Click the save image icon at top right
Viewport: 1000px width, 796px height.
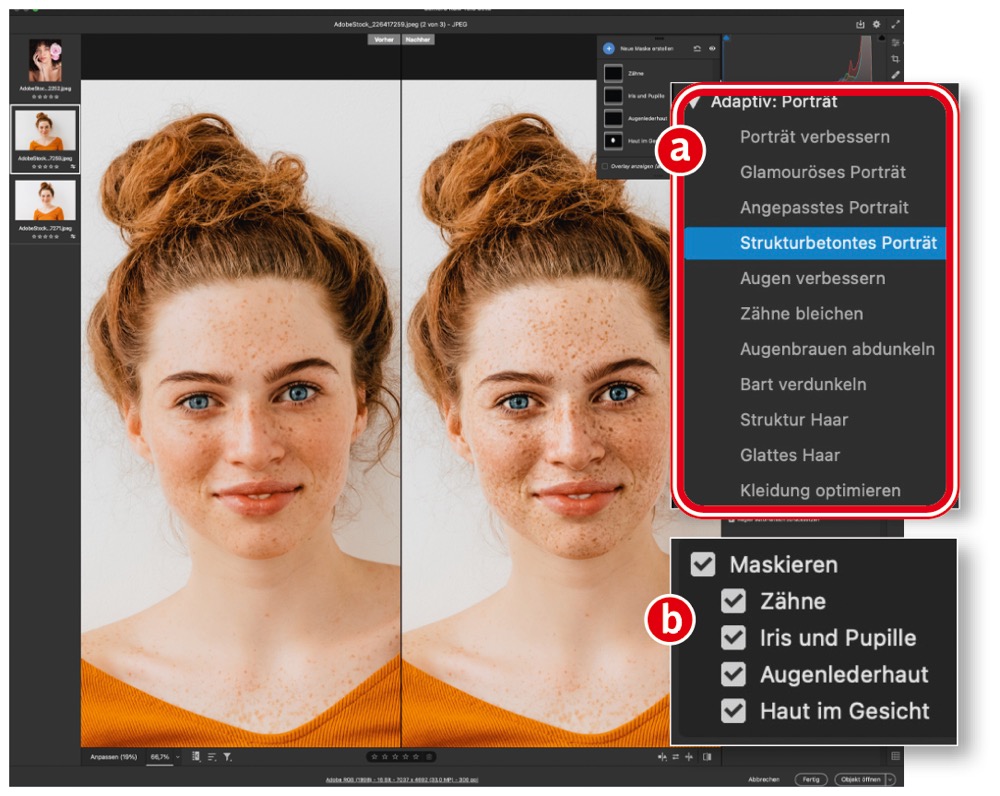point(860,24)
